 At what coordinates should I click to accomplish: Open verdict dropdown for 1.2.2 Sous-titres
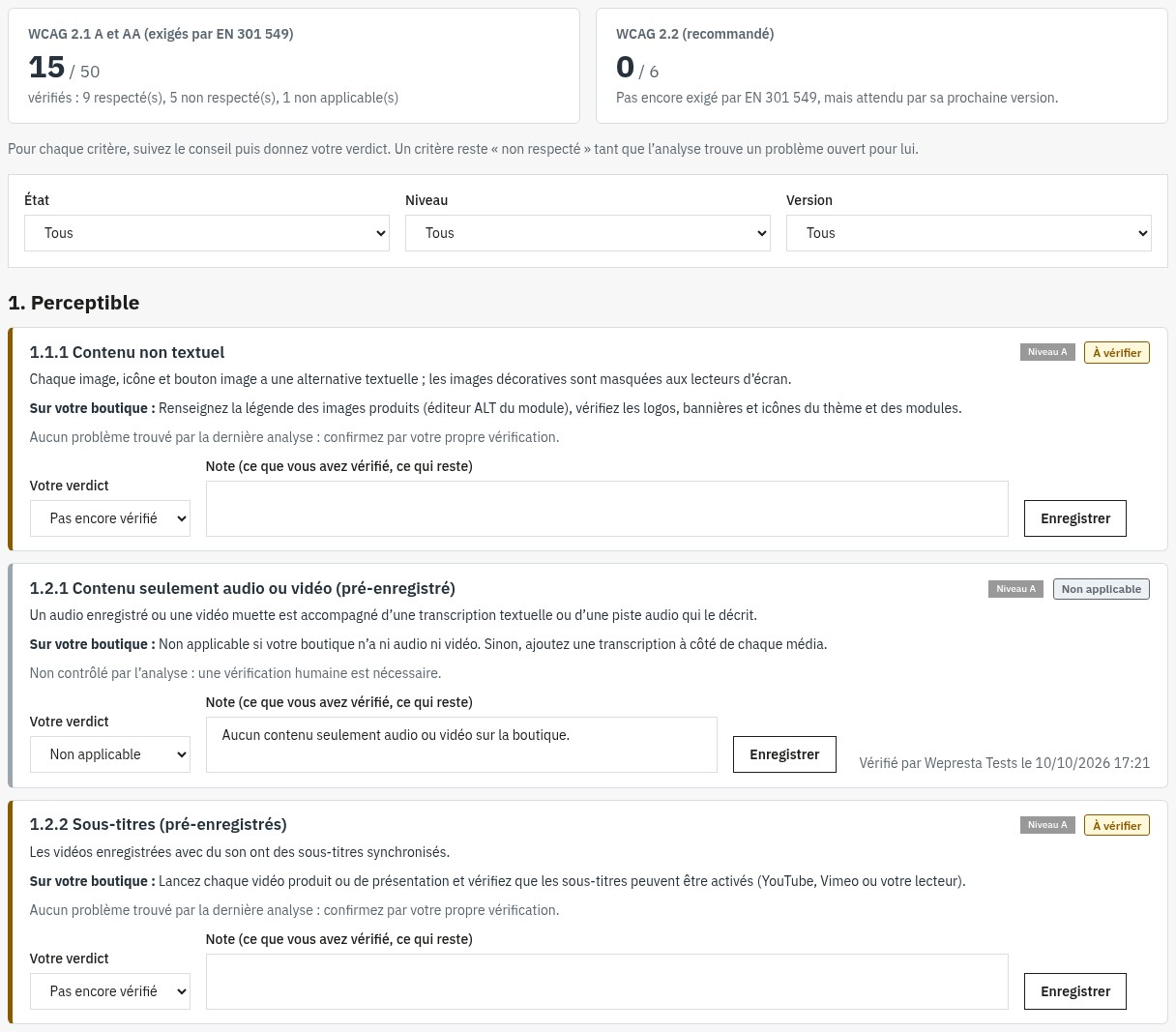pyautogui.click(x=110, y=991)
